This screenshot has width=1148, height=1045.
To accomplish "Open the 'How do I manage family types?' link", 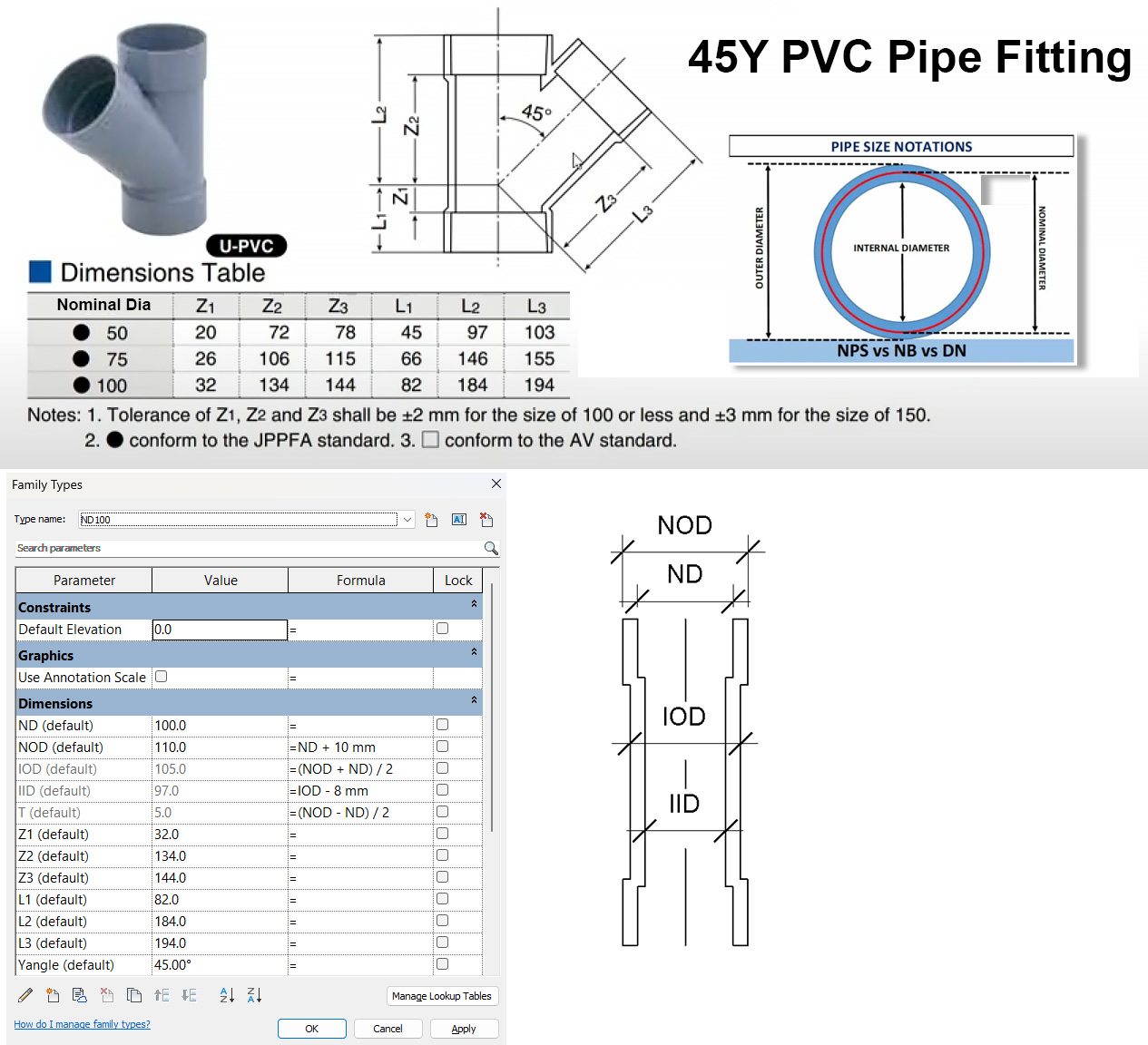I will [82, 1024].
